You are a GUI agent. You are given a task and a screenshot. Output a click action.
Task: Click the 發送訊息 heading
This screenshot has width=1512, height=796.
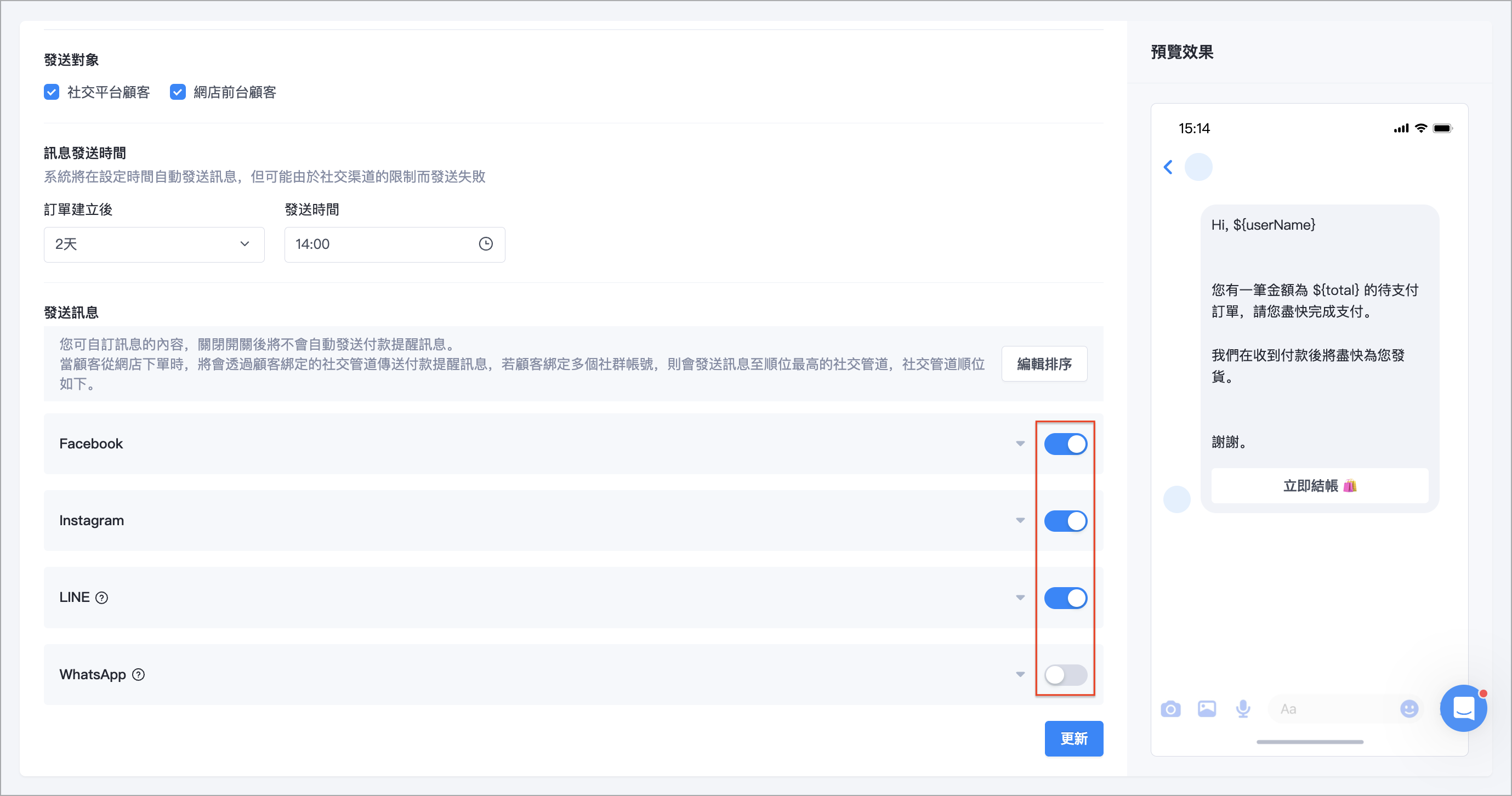coord(71,312)
